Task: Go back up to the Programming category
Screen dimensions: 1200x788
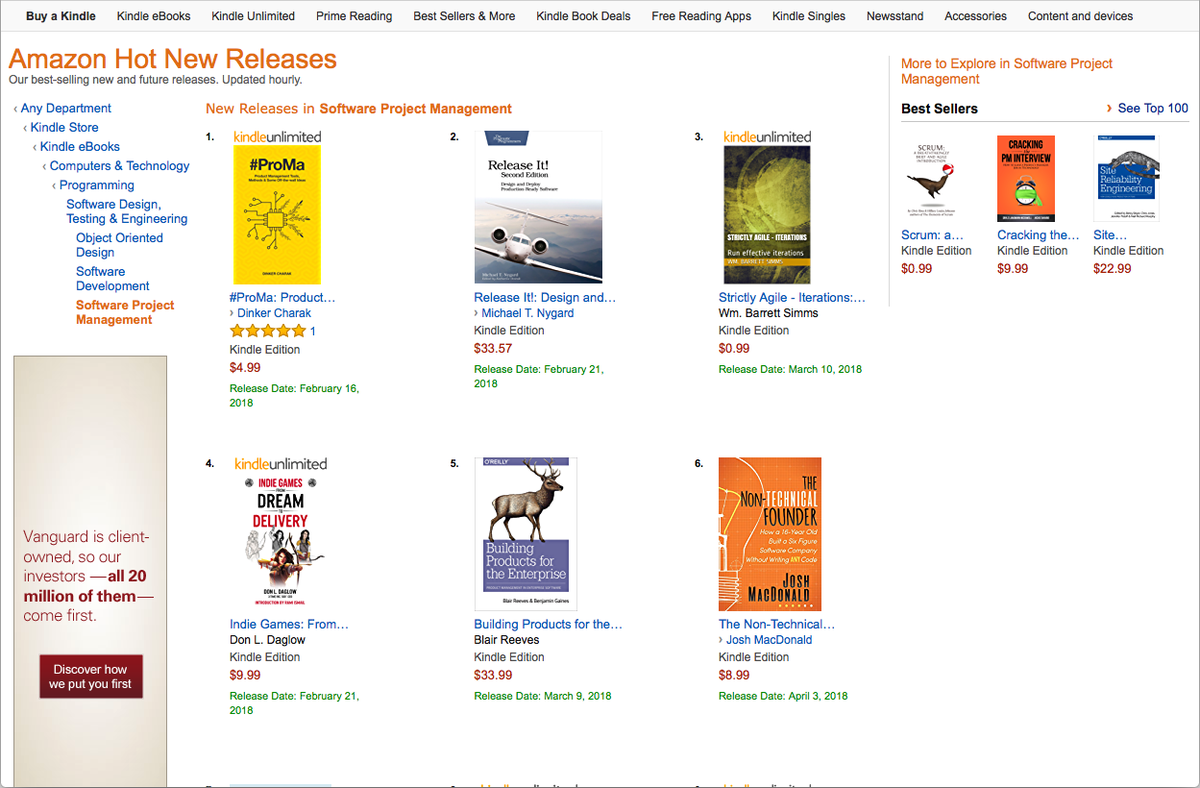Action: (96, 184)
